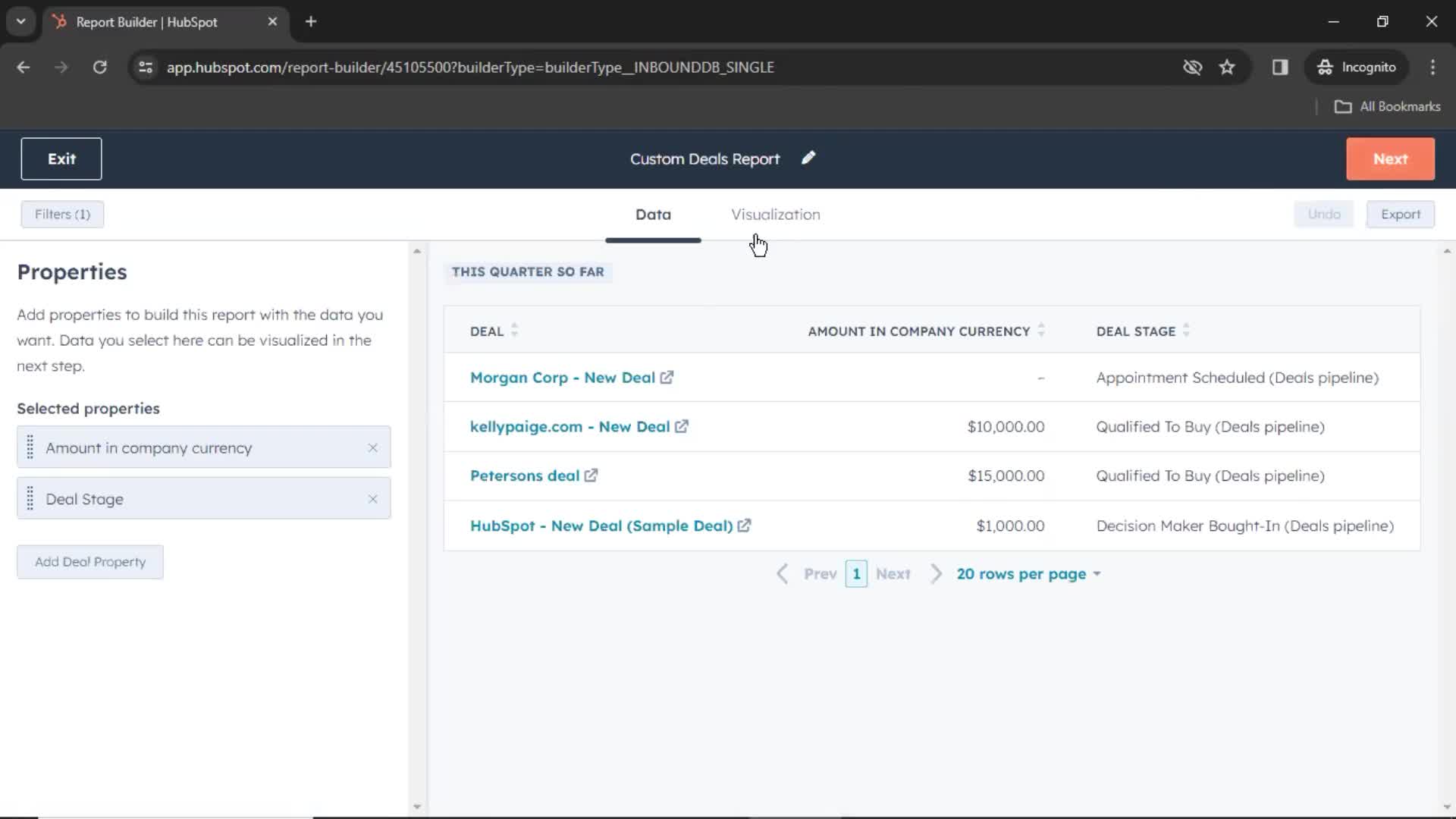Open the HubSpot sample deal external link icon
The image size is (1456, 819).
(744, 526)
